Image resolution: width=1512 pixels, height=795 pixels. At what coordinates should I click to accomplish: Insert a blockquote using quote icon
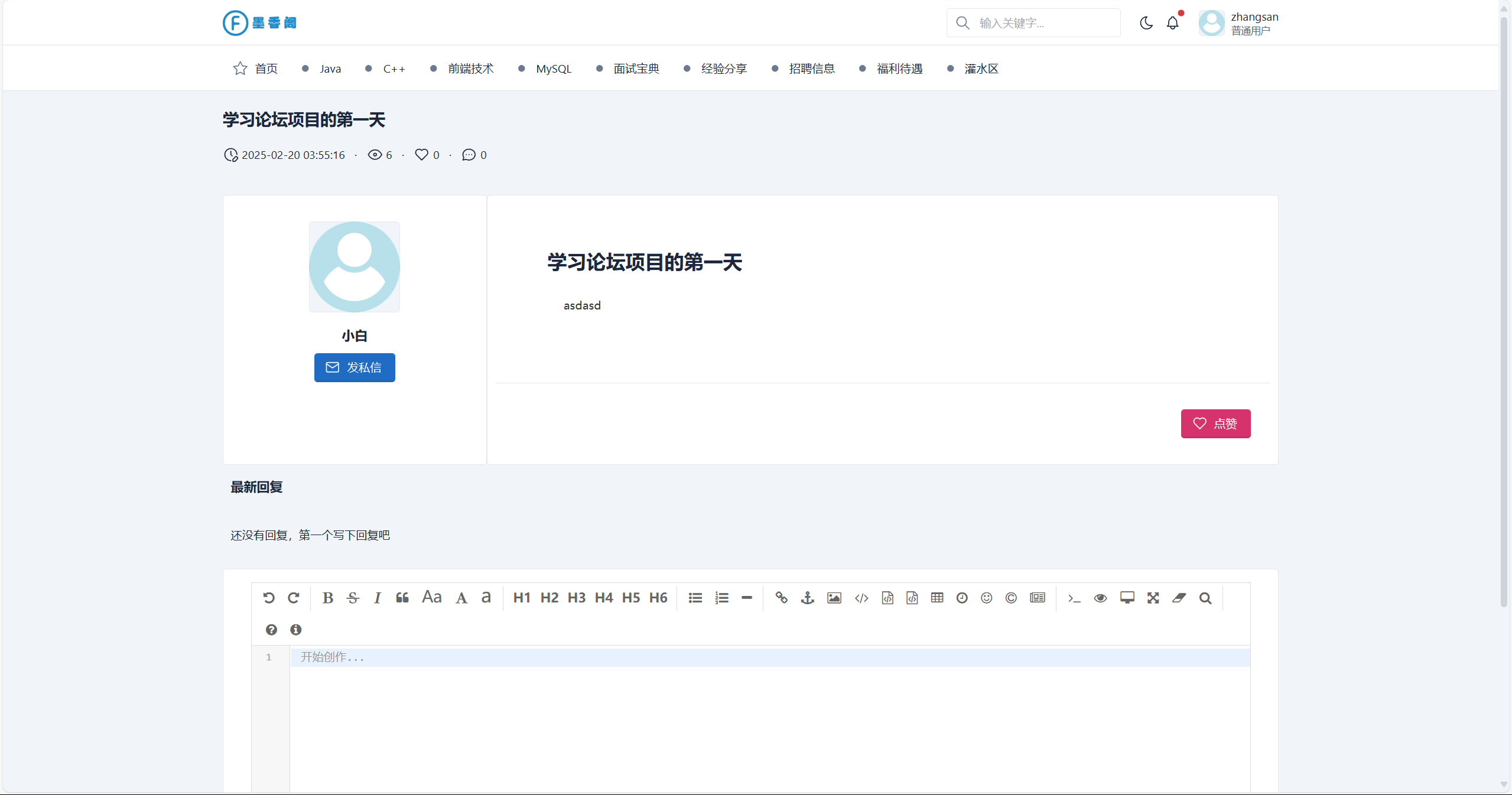pyautogui.click(x=402, y=598)
